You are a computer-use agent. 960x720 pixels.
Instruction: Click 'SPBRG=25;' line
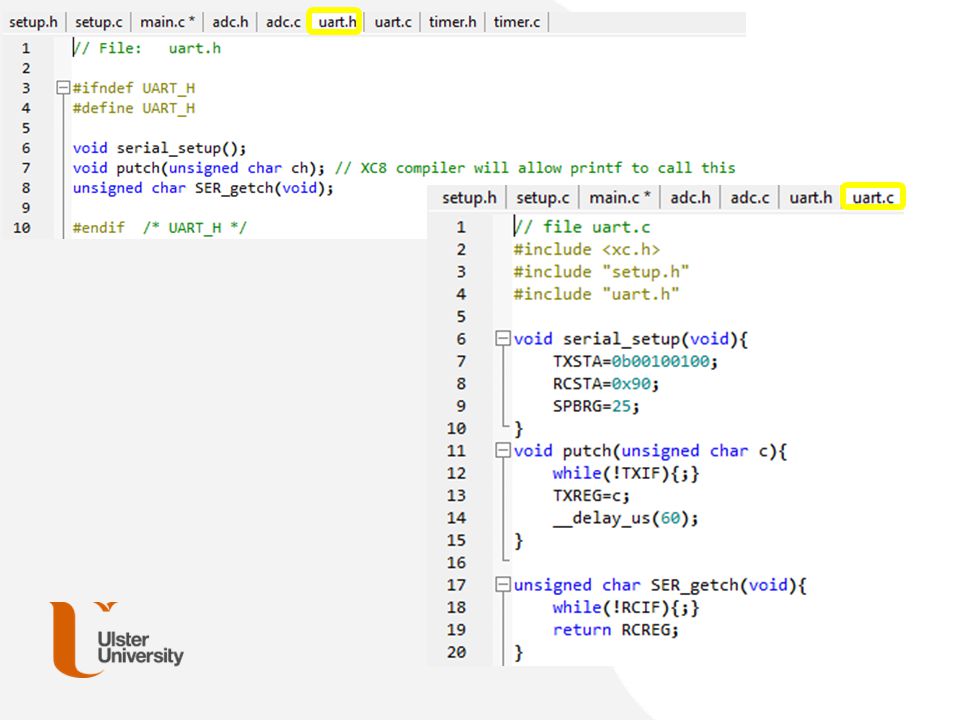pos(596,406)
